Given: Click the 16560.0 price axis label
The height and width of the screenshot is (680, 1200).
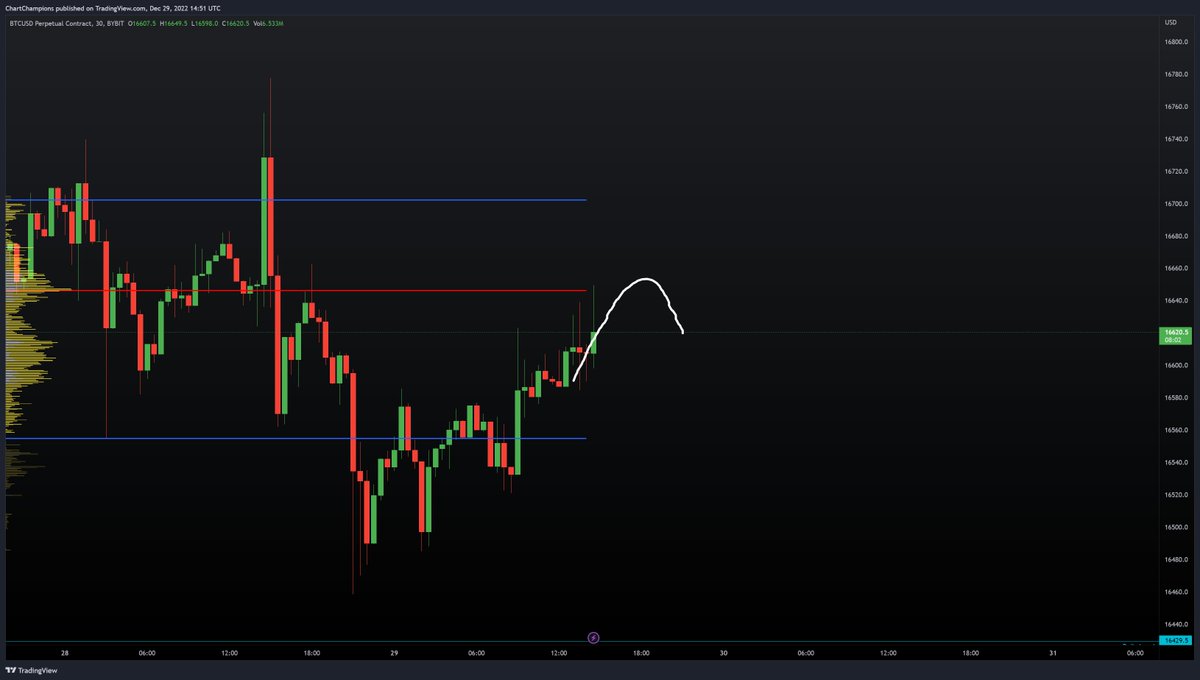Looking at the screenshot, I should click(x=1174, y=430).
